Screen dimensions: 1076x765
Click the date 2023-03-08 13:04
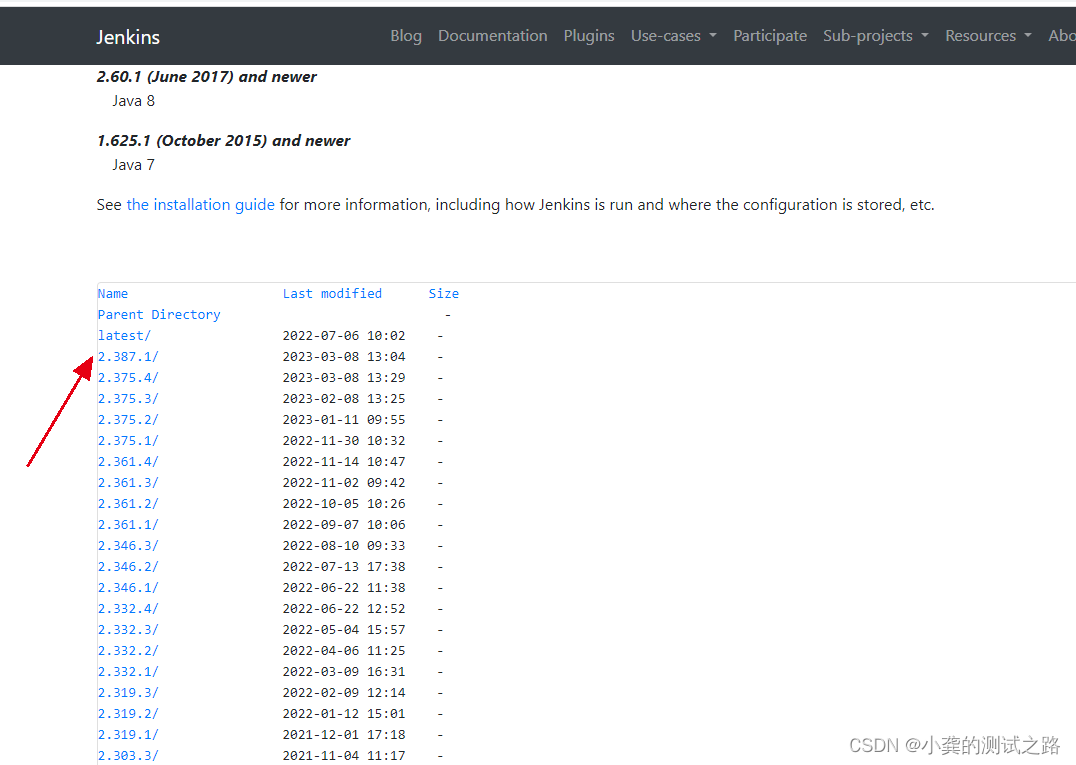344,357
